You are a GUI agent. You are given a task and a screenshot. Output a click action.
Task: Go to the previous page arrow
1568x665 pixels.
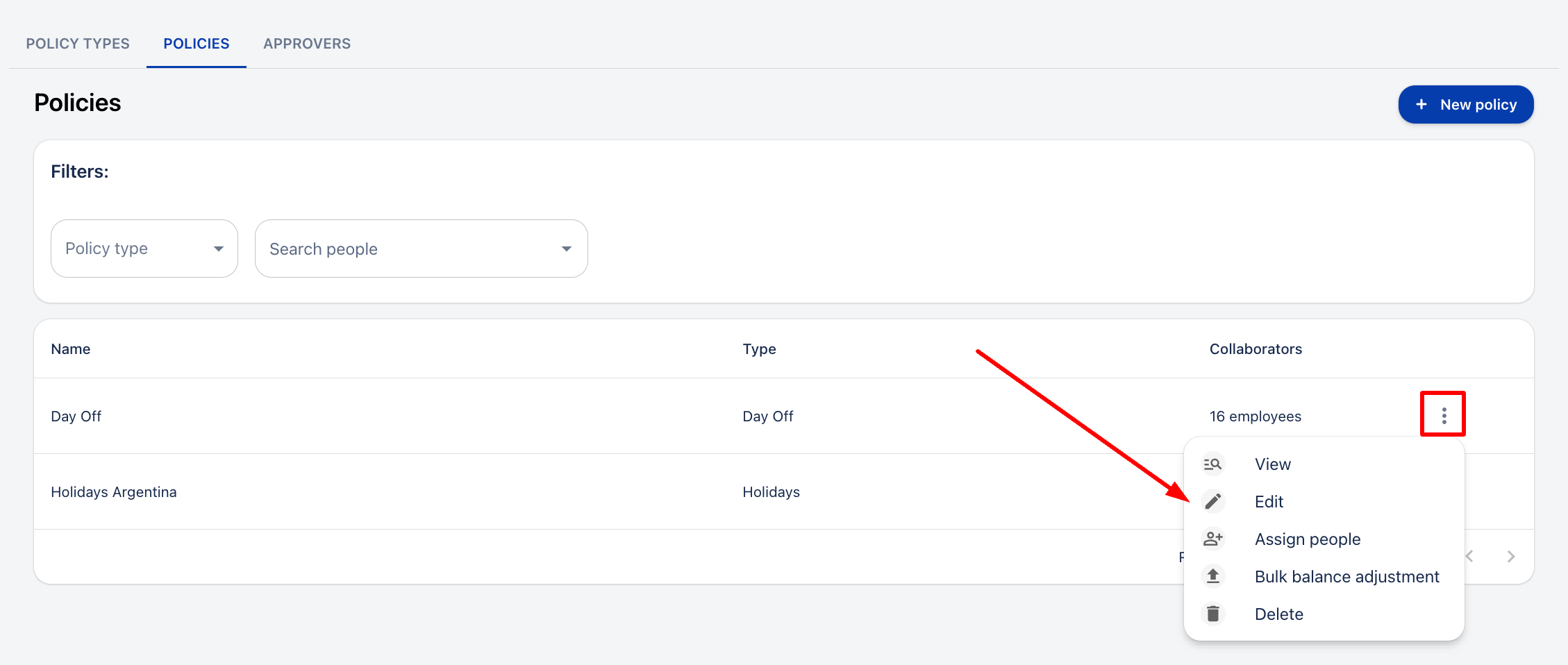pos(1470,557)
